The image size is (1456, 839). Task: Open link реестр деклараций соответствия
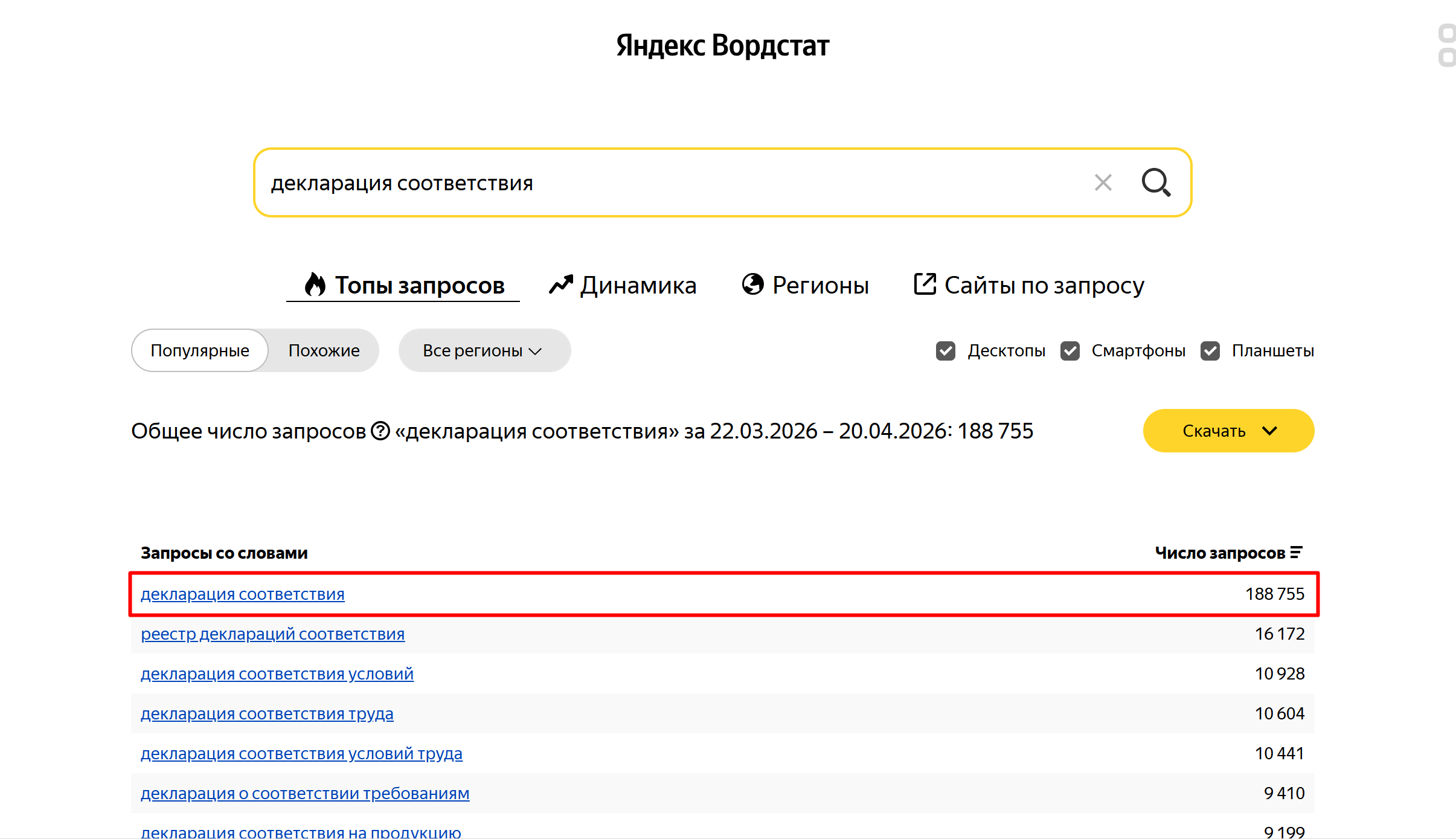pos(273,634)
